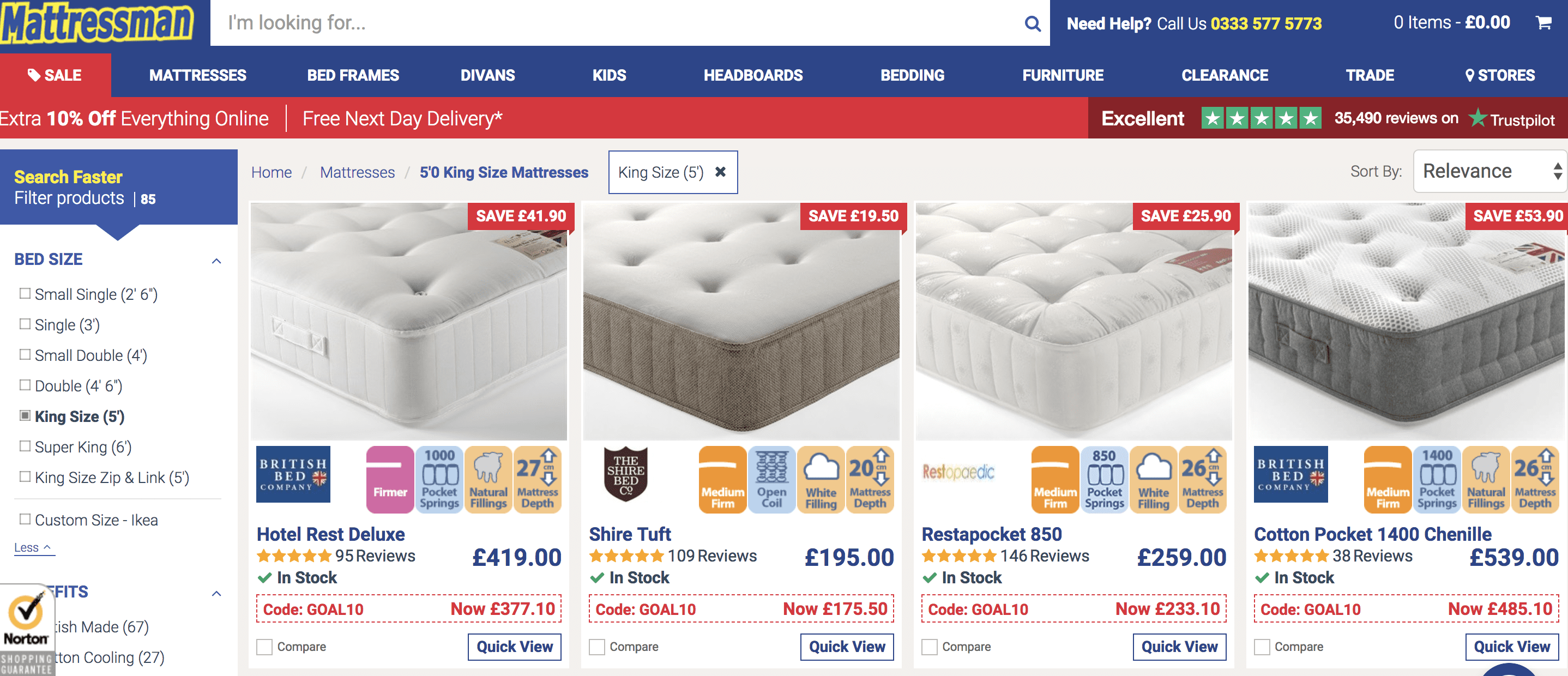Open the shopping cart icon
The width and height of the screenshot is (1568, 676).
coord(1543,23)
